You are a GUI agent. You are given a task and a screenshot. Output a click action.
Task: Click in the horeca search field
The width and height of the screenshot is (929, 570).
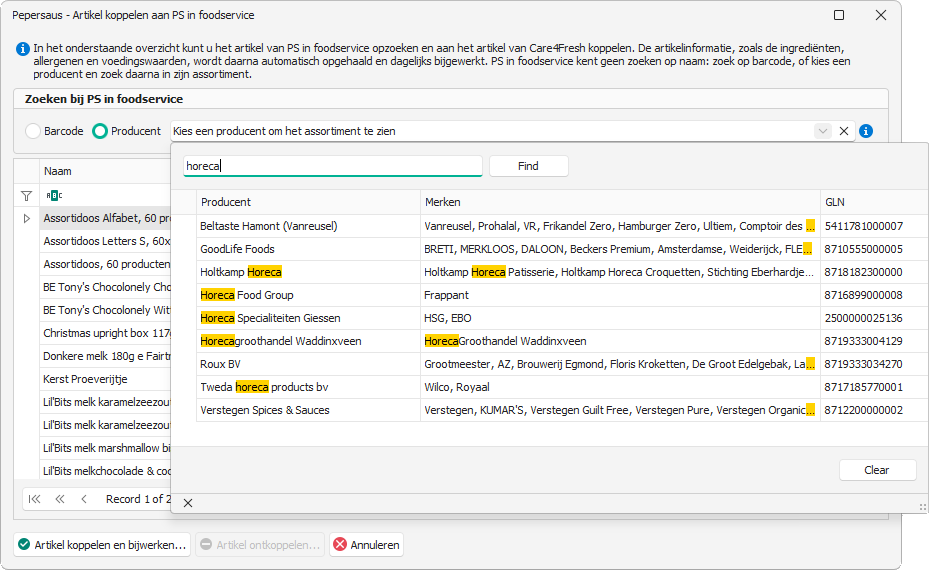click(332, 166)
